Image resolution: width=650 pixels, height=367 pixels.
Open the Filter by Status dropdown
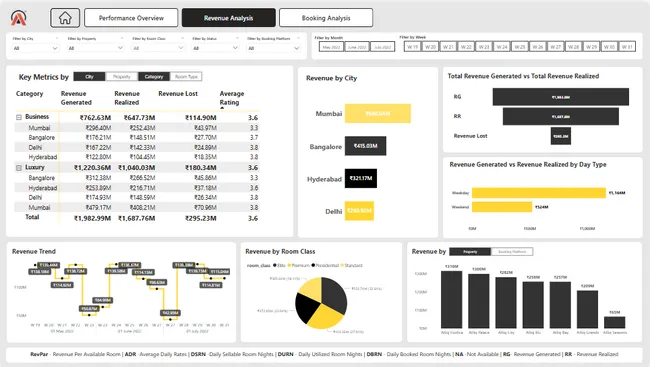(215, 48)
